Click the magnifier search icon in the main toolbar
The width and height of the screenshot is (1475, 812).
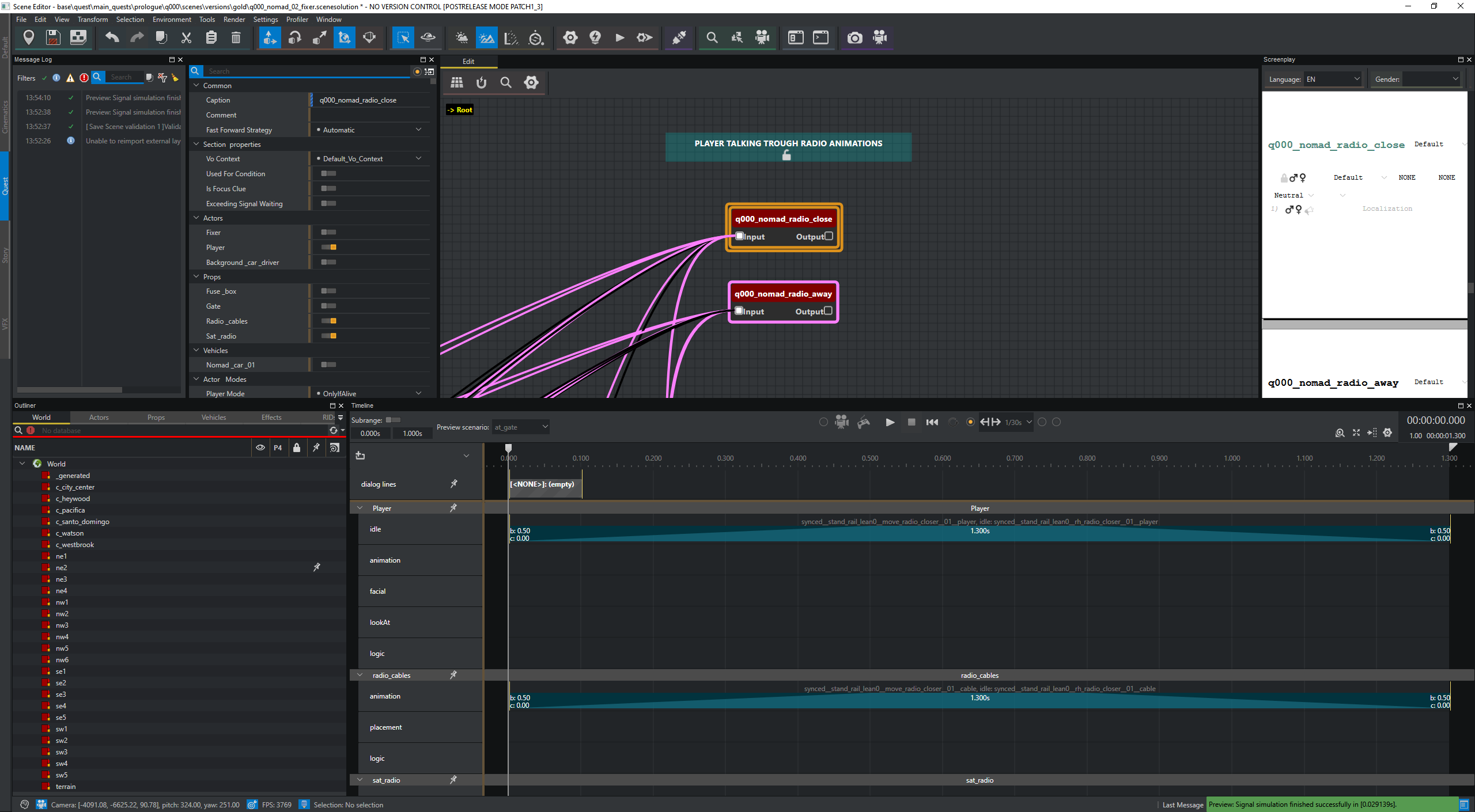[712, 38]
